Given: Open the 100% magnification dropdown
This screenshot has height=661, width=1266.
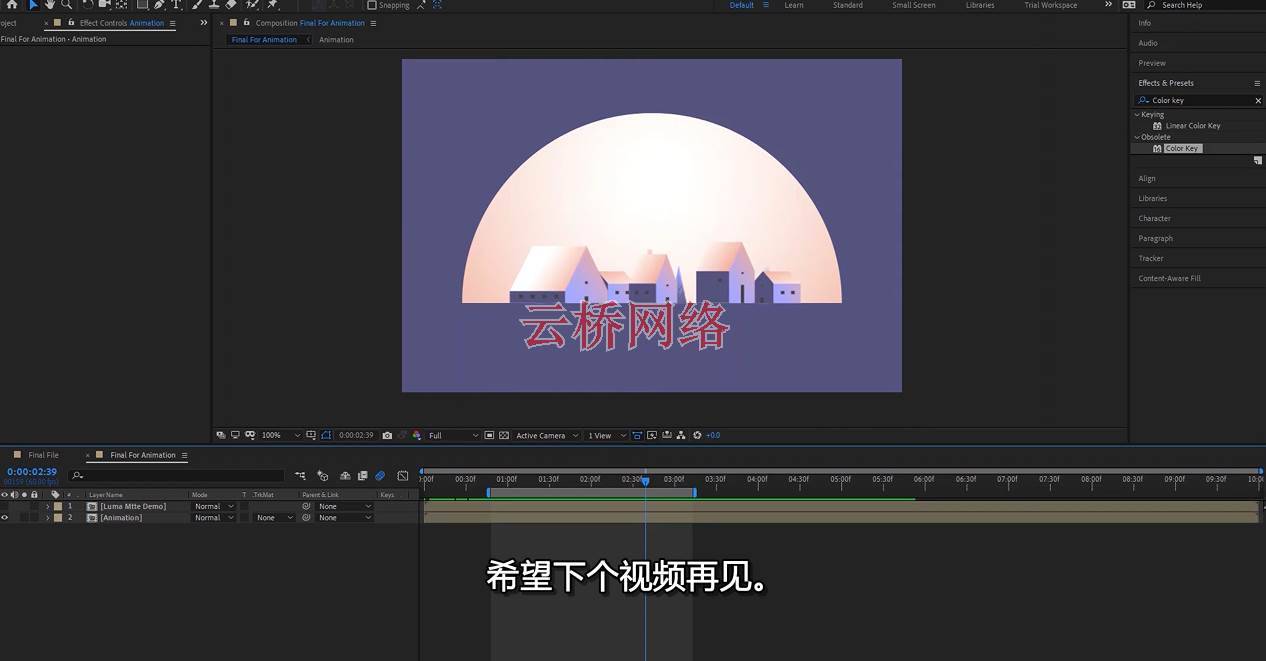Looking at the screenshot, I should coord(281,436).
